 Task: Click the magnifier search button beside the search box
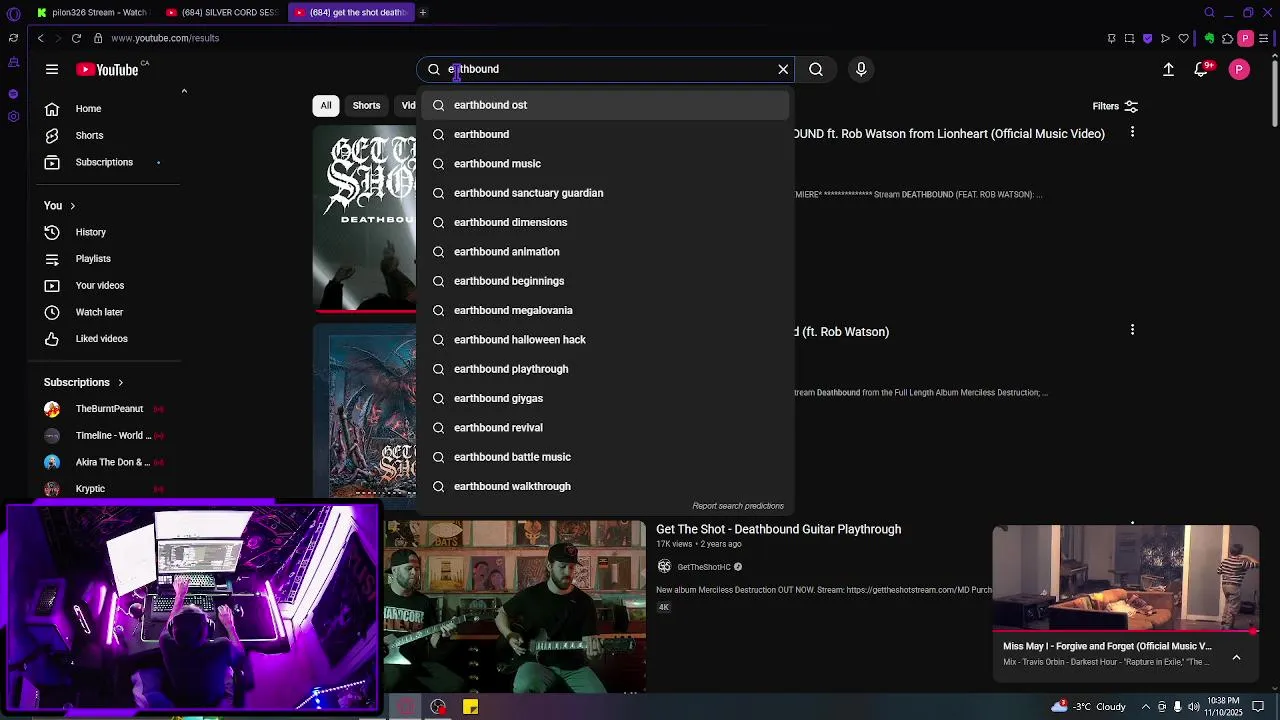(816, 69)
